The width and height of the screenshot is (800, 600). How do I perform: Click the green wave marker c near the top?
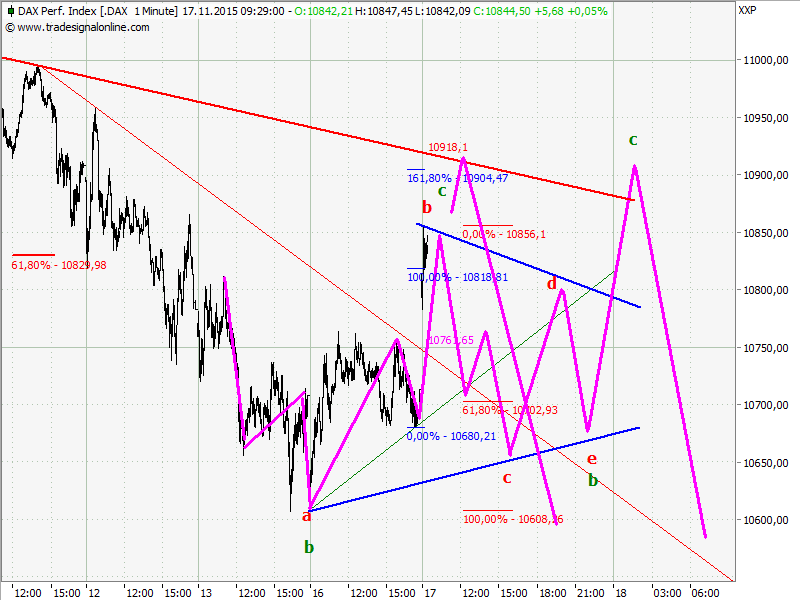coord(632,140)
